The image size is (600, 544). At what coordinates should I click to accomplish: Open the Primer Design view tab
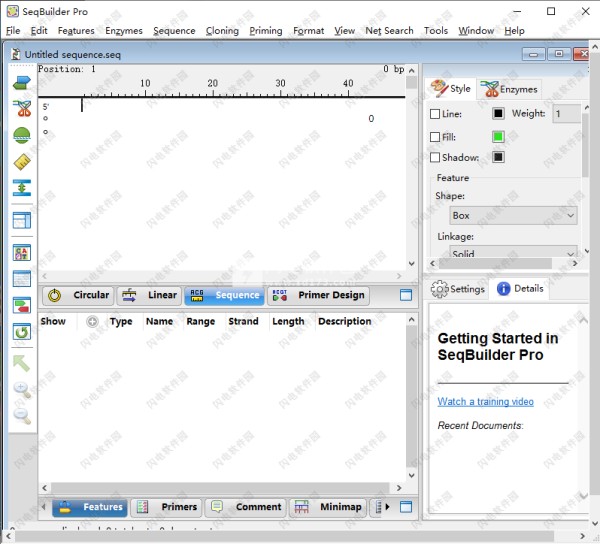318,295
